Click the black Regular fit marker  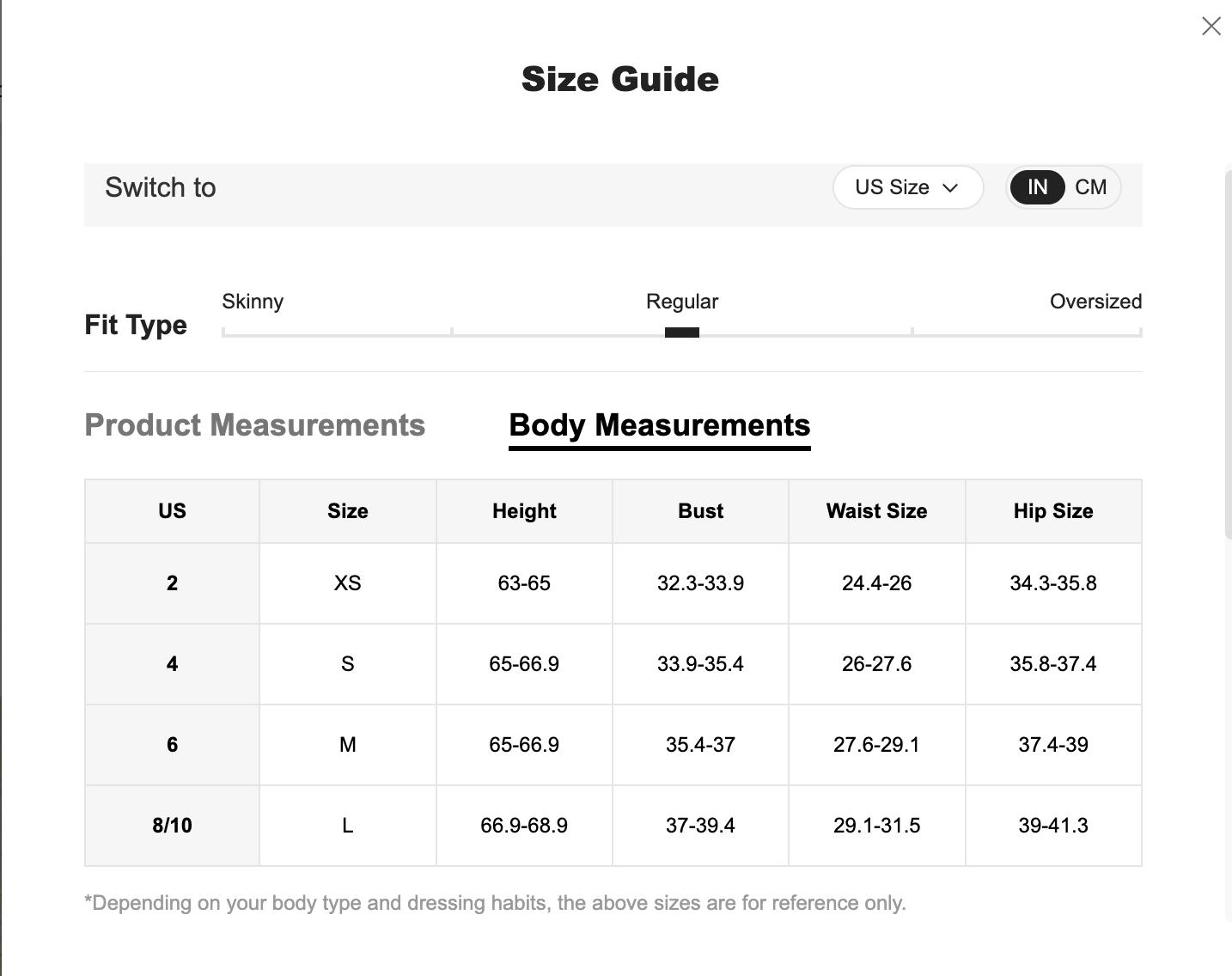tap(681, 332)
